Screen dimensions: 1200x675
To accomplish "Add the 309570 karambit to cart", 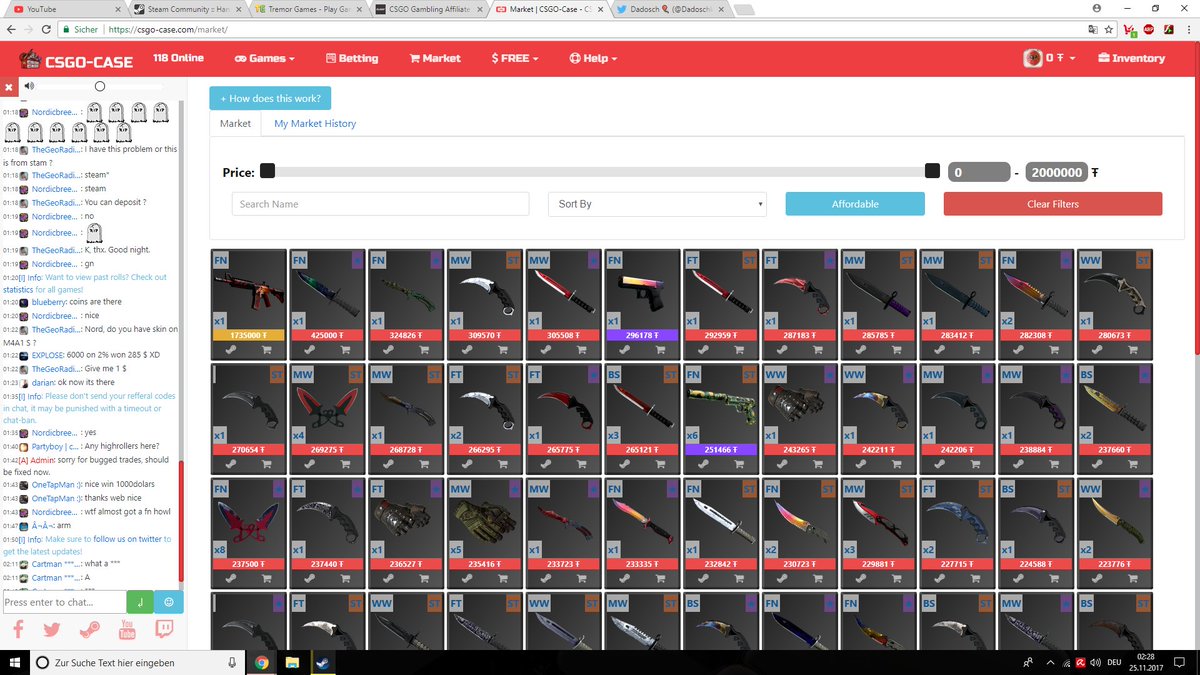I will (x=505, y=350).
